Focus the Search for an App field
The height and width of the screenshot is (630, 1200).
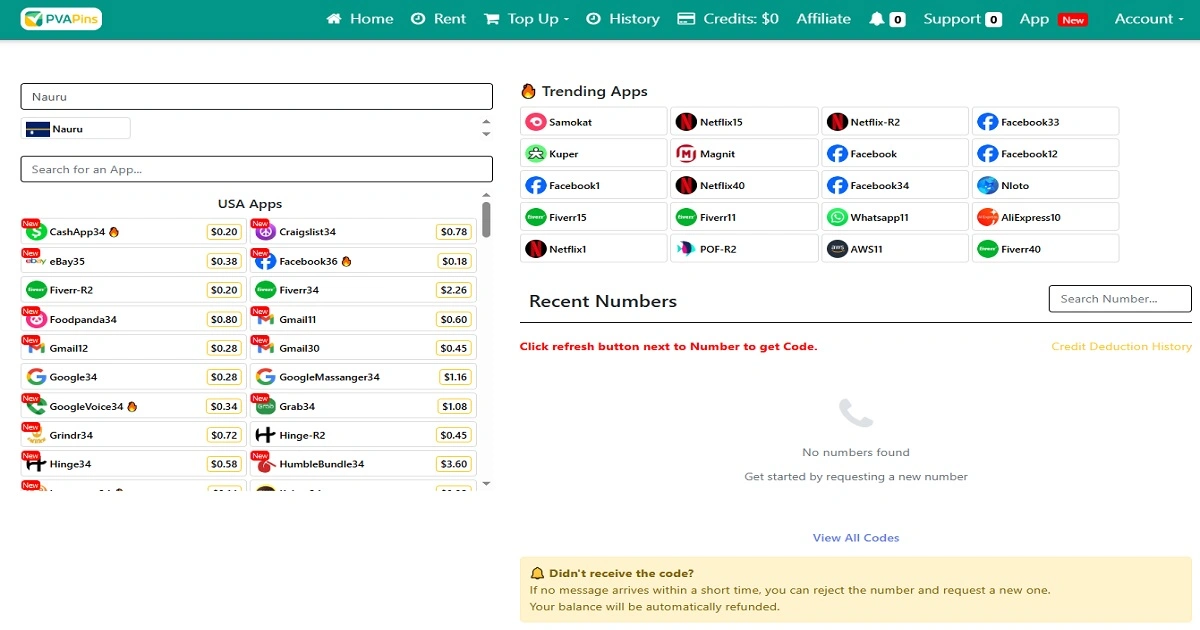[x=256, y=169]
